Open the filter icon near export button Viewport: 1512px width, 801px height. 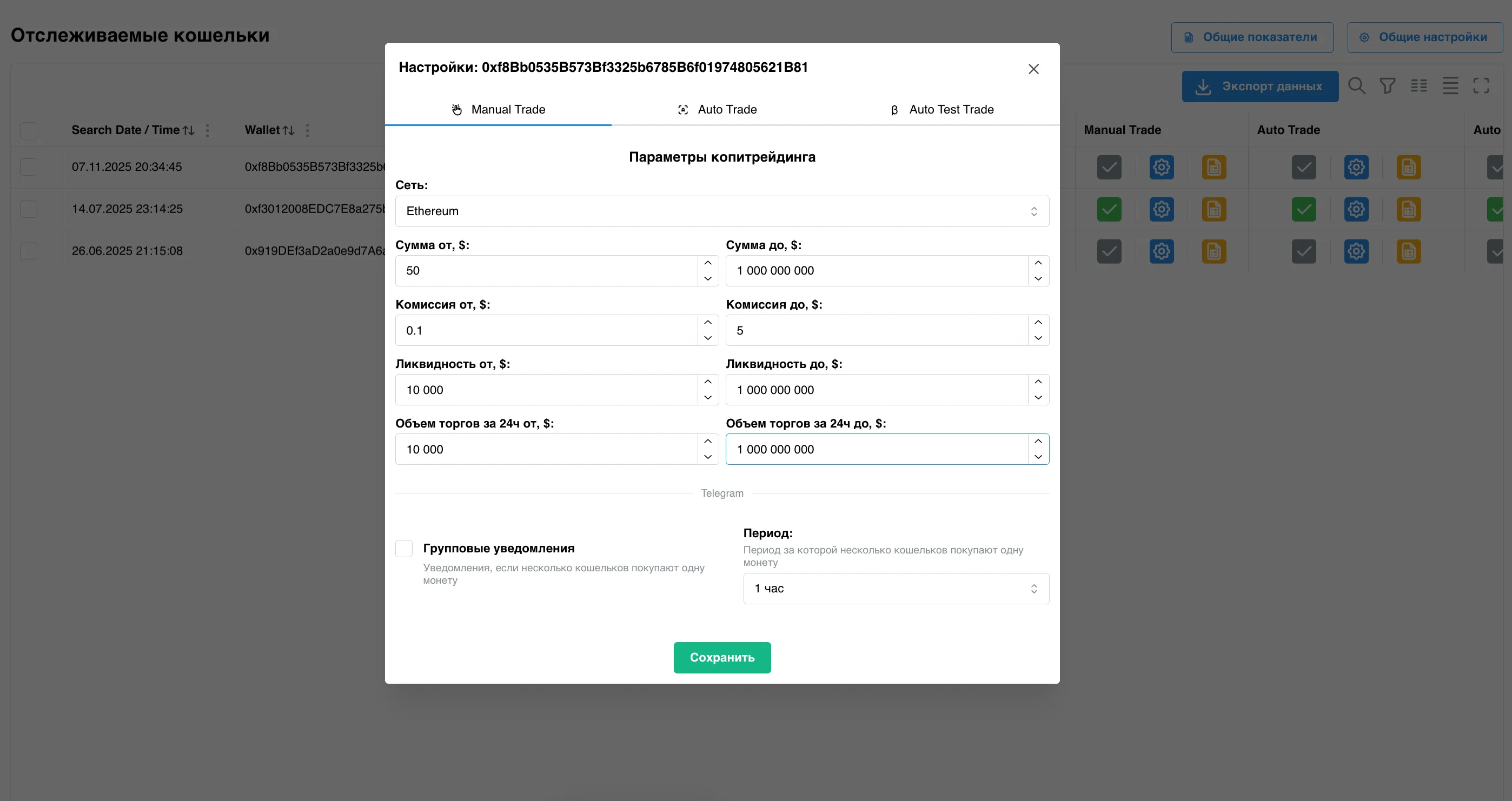[1388, 86]
